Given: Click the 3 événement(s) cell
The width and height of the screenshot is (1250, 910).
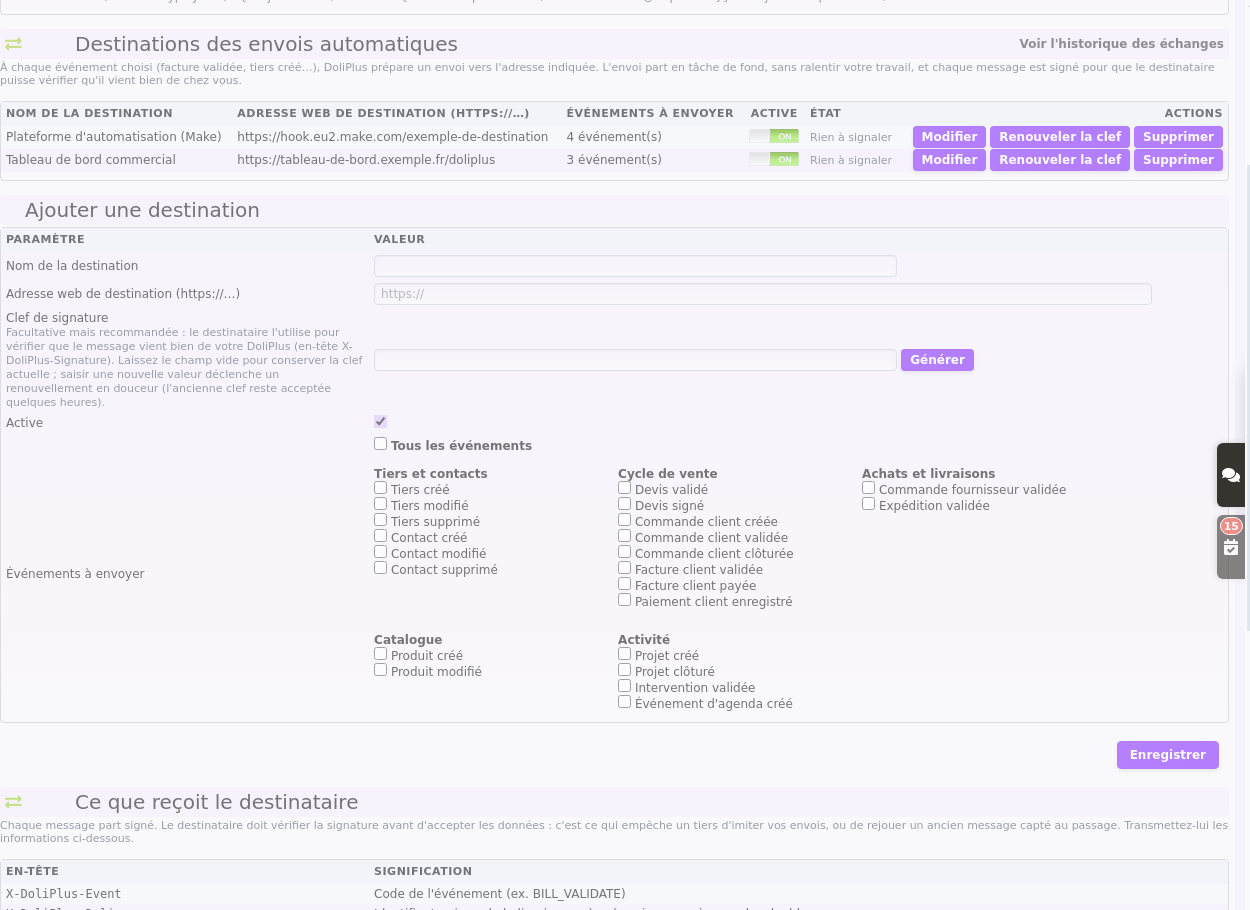Looking at the screenshot, I should click(x=614, y=160).
